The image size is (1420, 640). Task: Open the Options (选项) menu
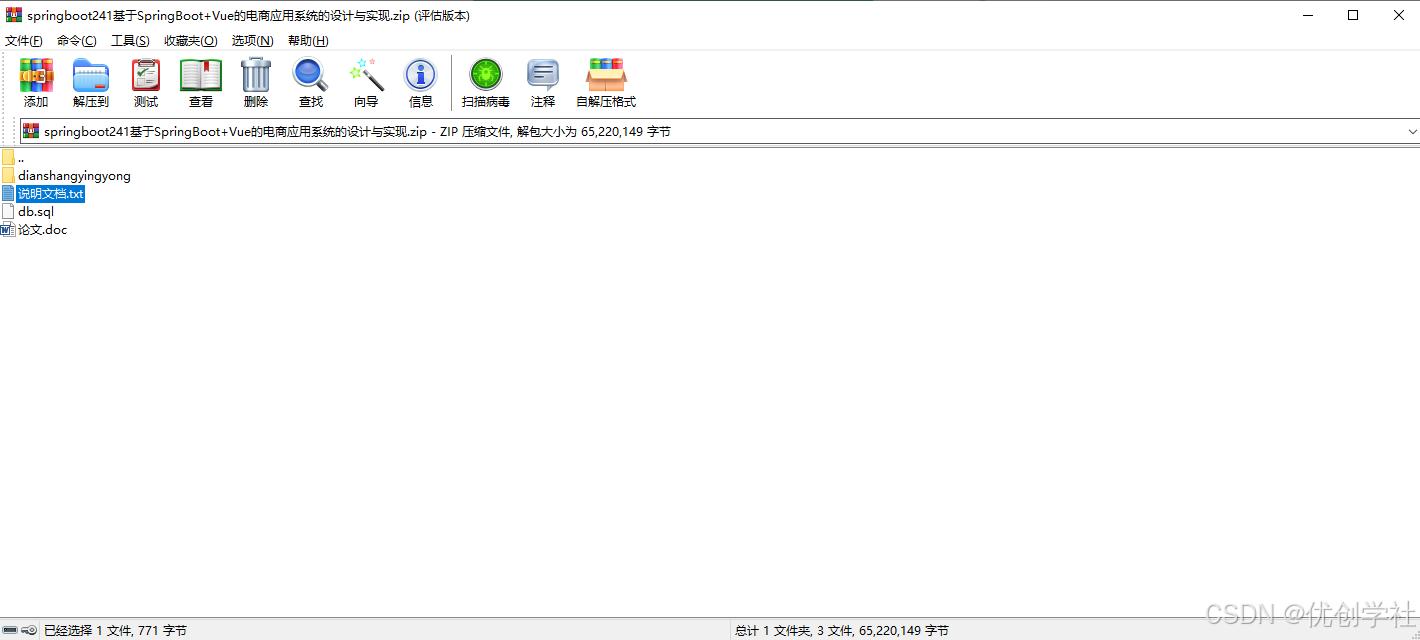252,41
